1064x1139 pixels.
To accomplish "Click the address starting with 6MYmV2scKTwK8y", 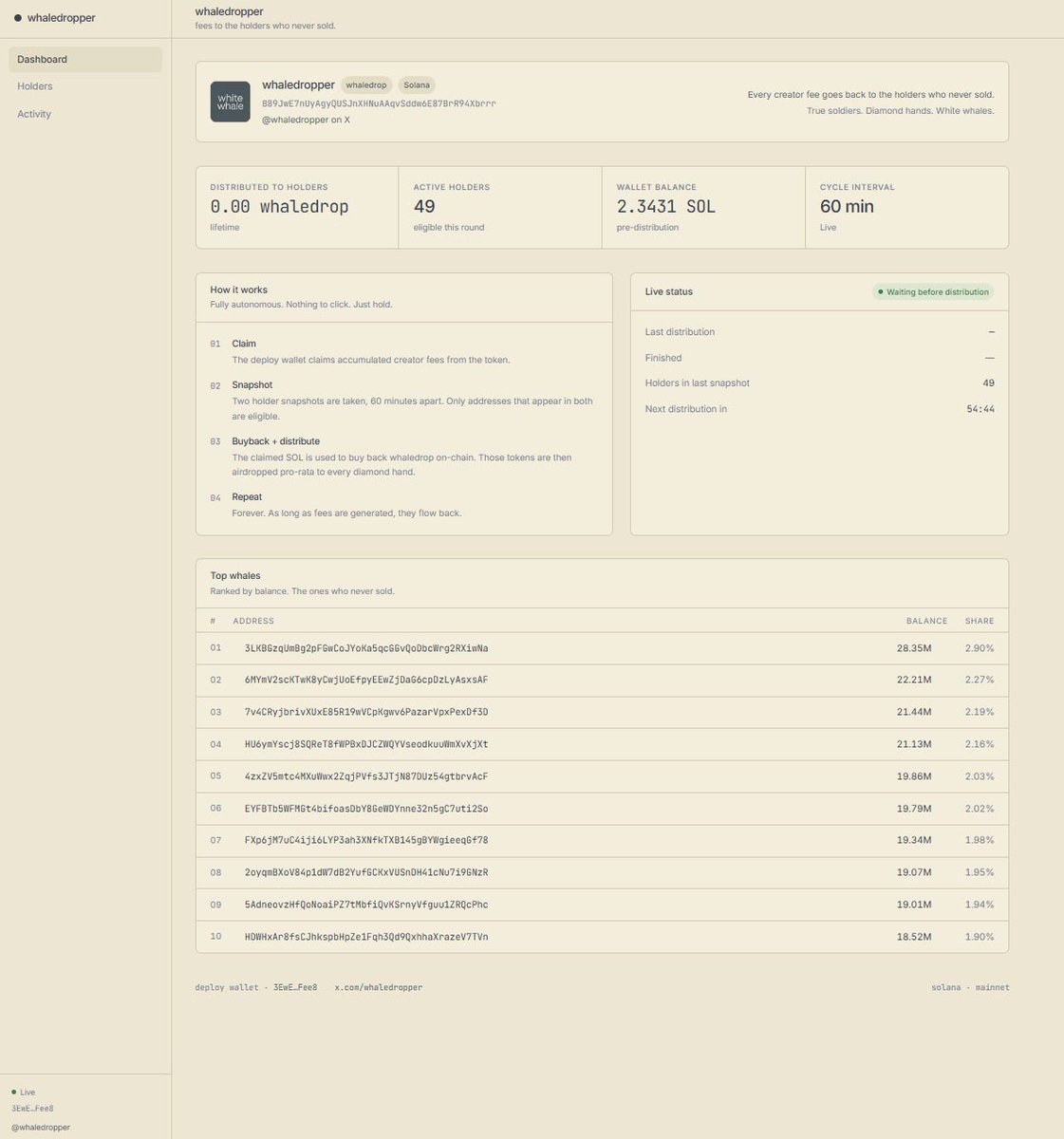I will coord(366,681).
